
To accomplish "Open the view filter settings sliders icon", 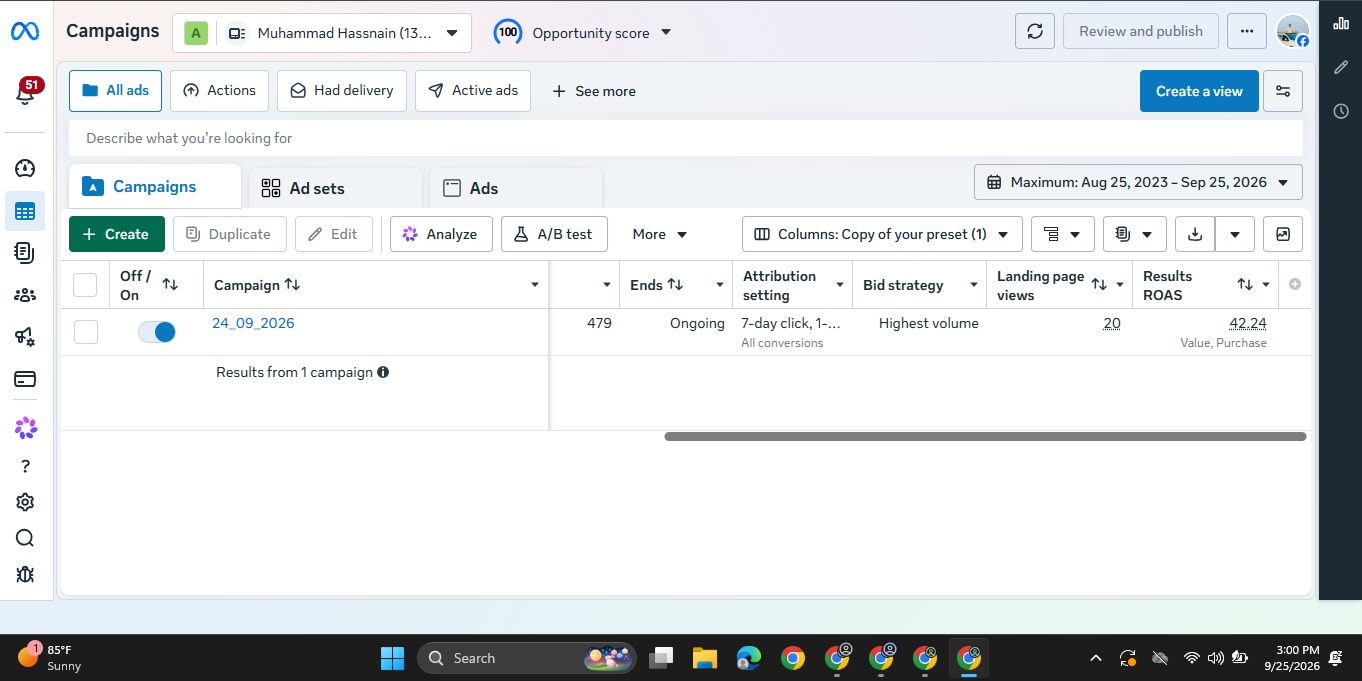I will coord(1283,91).
